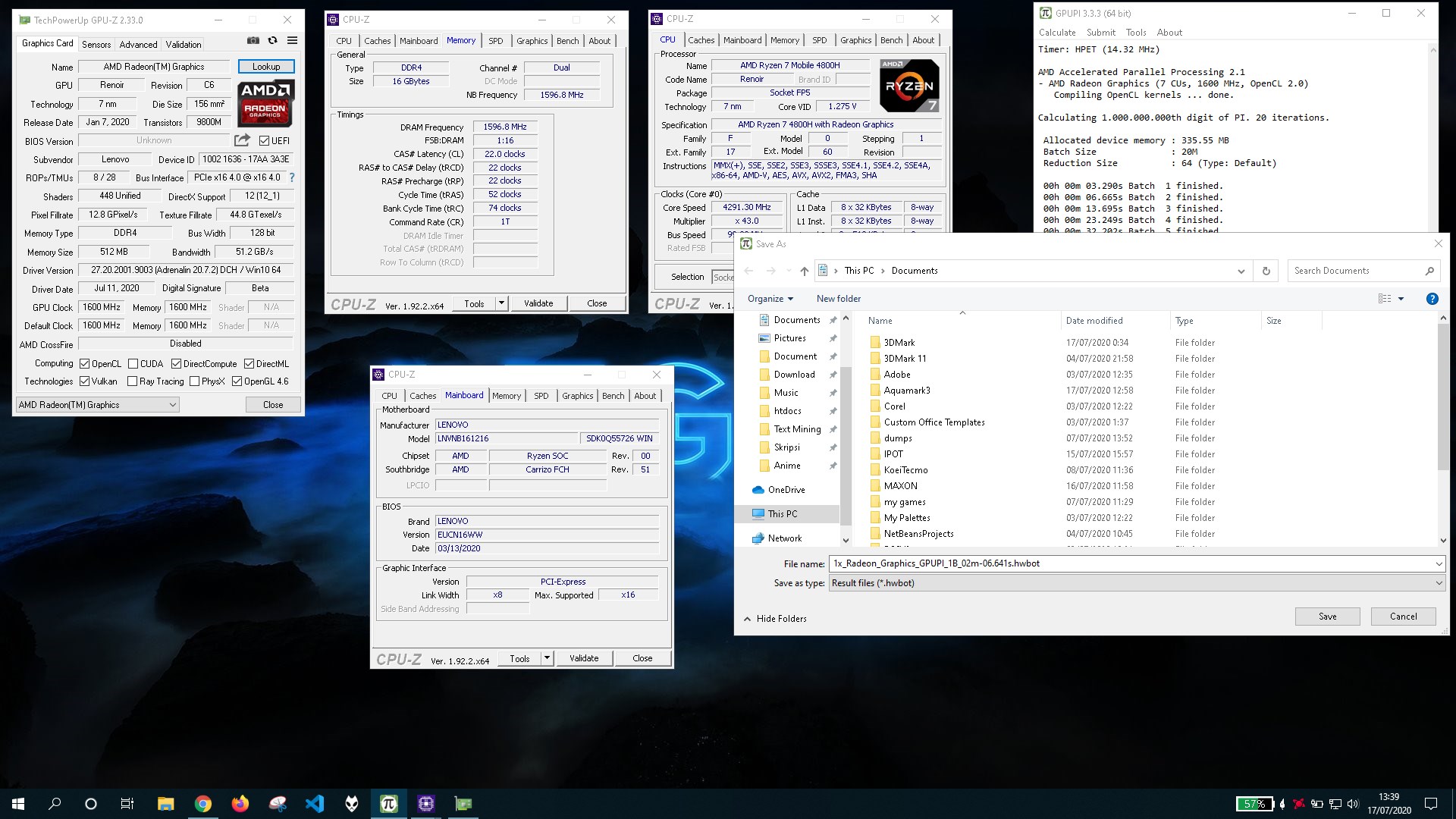Click the search magnifier in Save As dialog
Screen dimensions: 1456x819
[1429, 271]
